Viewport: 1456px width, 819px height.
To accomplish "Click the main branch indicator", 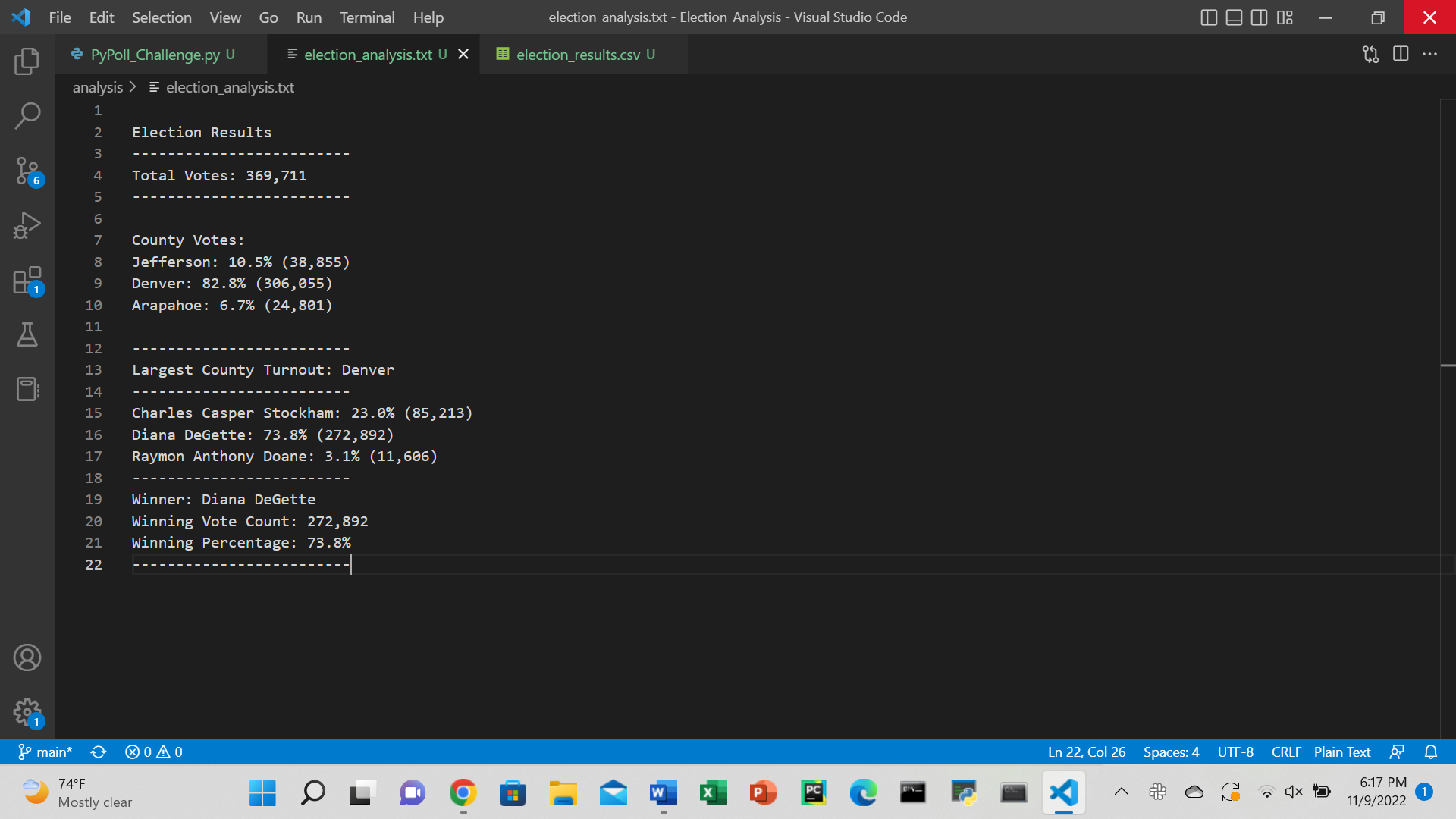I will [45, 752].
